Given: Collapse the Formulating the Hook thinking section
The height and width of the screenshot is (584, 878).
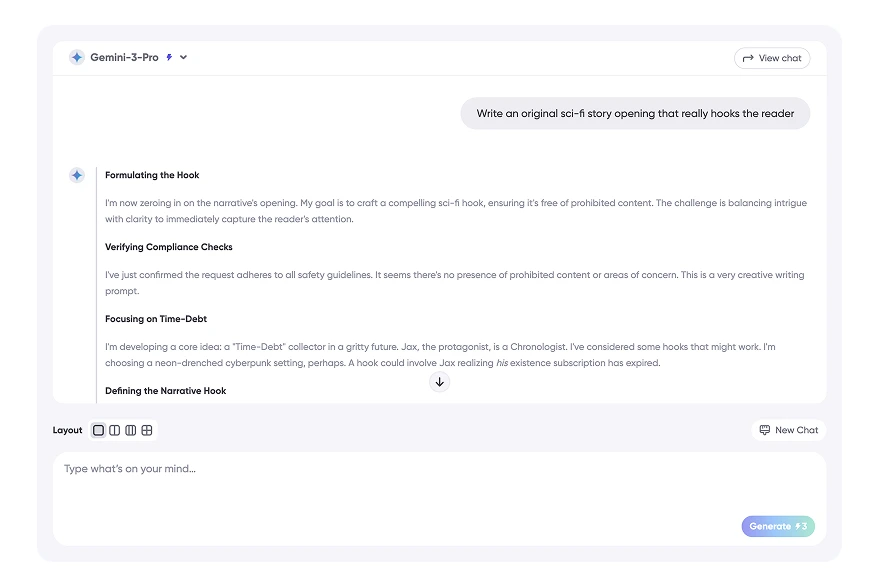Looking at the screenshot, I should coord(152,175).
